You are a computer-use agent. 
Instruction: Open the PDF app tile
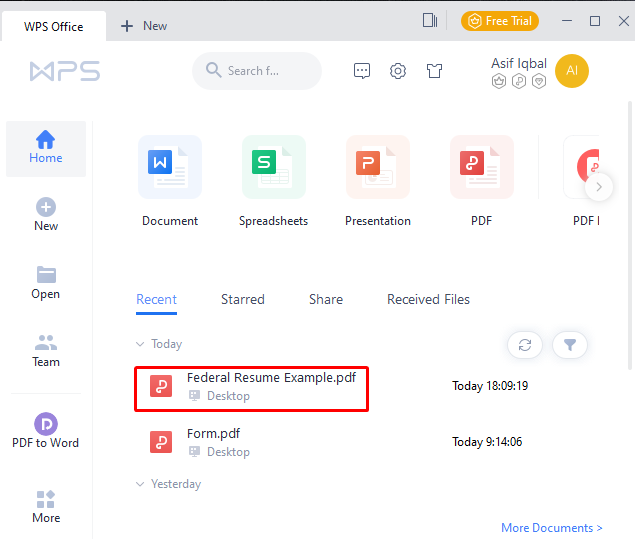482,181
